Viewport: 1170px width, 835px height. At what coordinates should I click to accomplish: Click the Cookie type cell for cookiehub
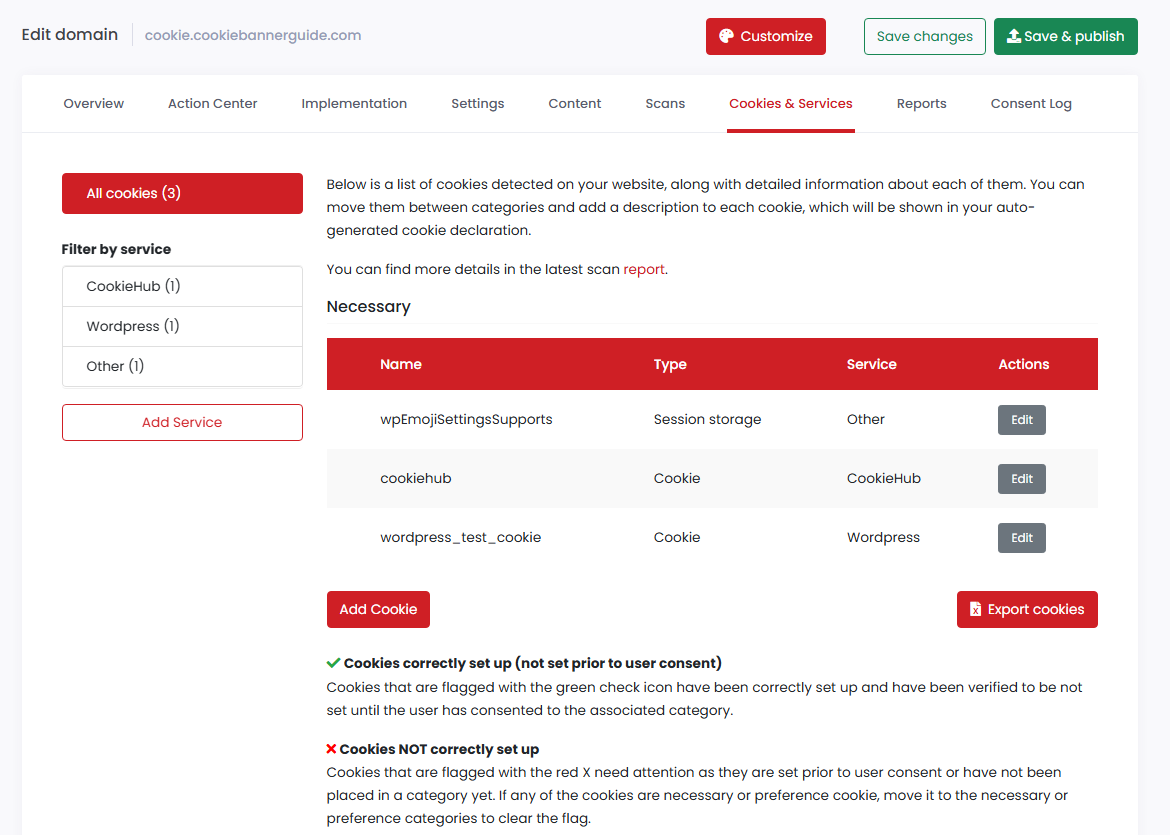[x=677, y=478]
